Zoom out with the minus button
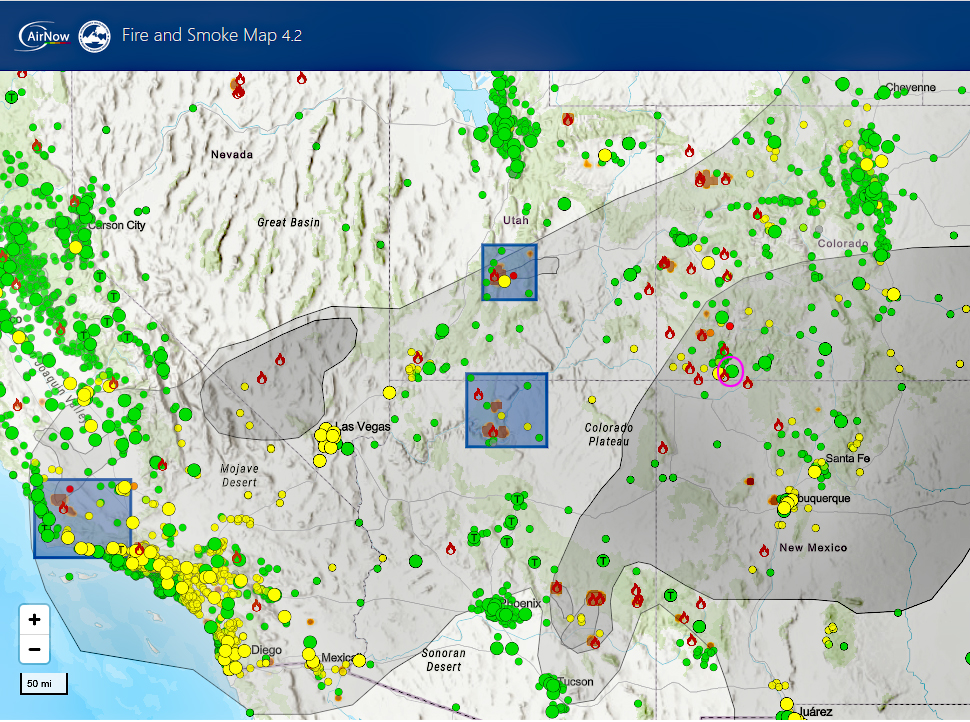Image resolution: width=970 pixels, height=722 pixels. coord(35,649)
